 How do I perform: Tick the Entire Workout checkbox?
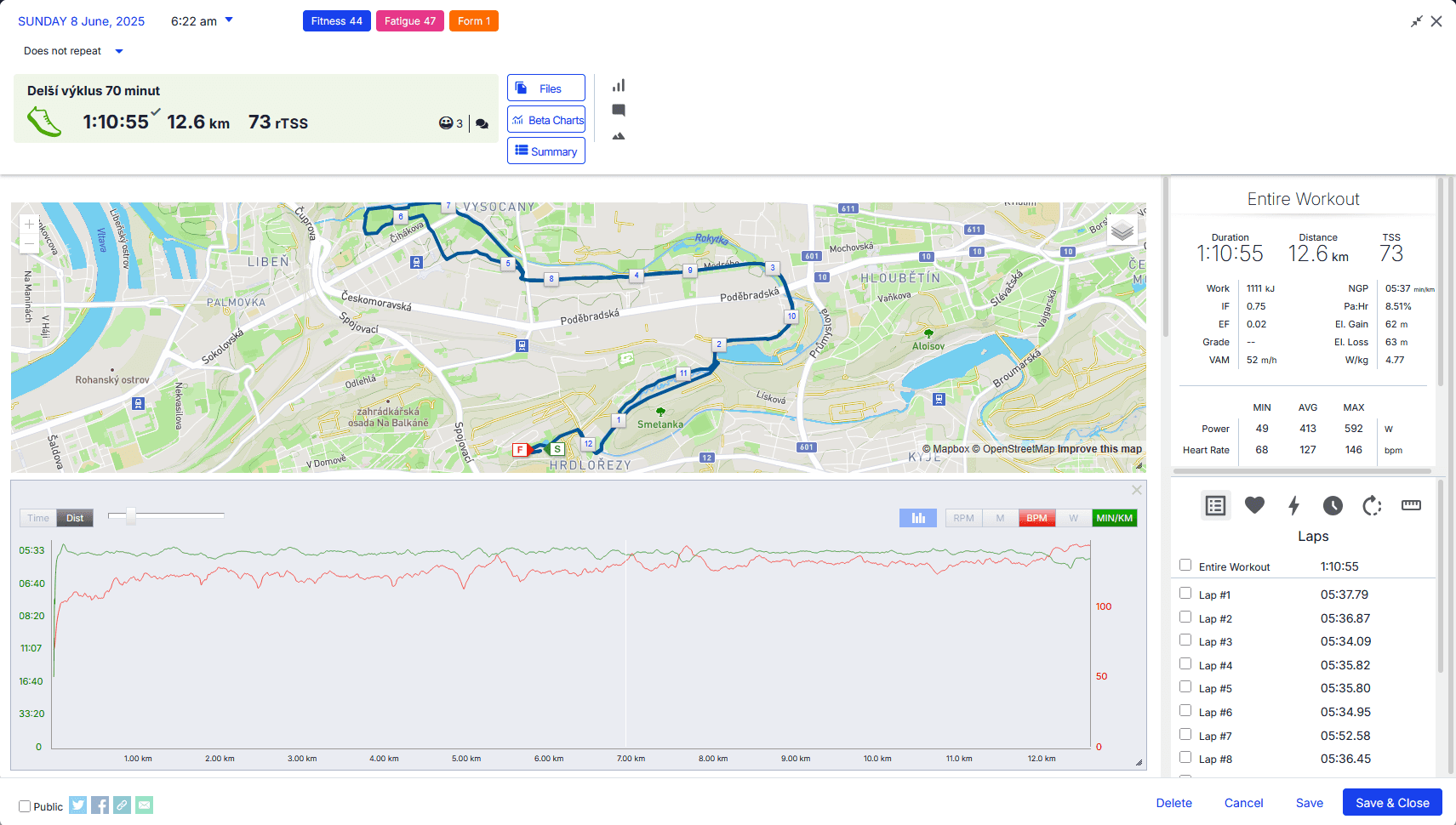click(1185, 565)
